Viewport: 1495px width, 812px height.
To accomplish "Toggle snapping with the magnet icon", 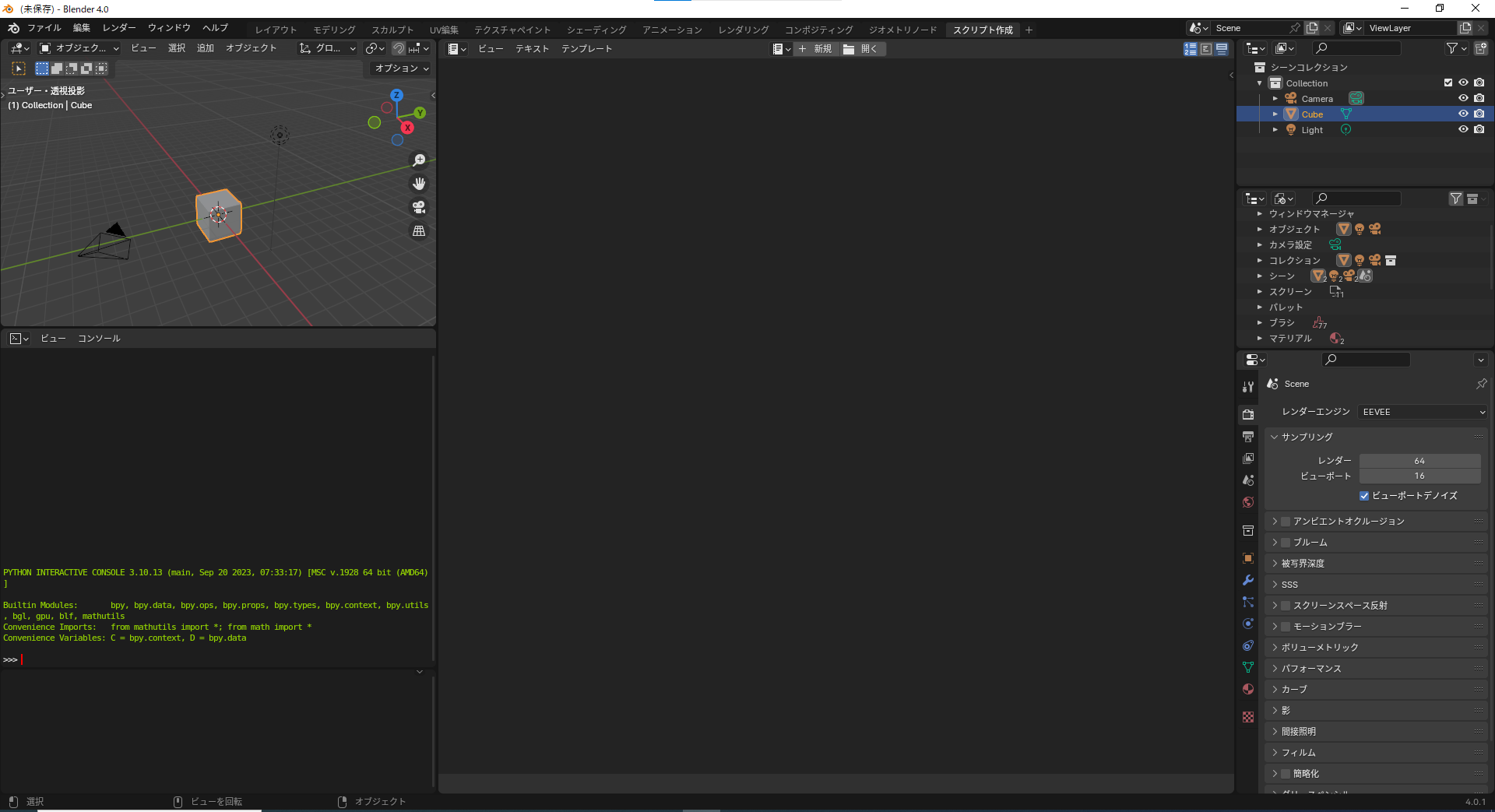I will pos(399,47).
